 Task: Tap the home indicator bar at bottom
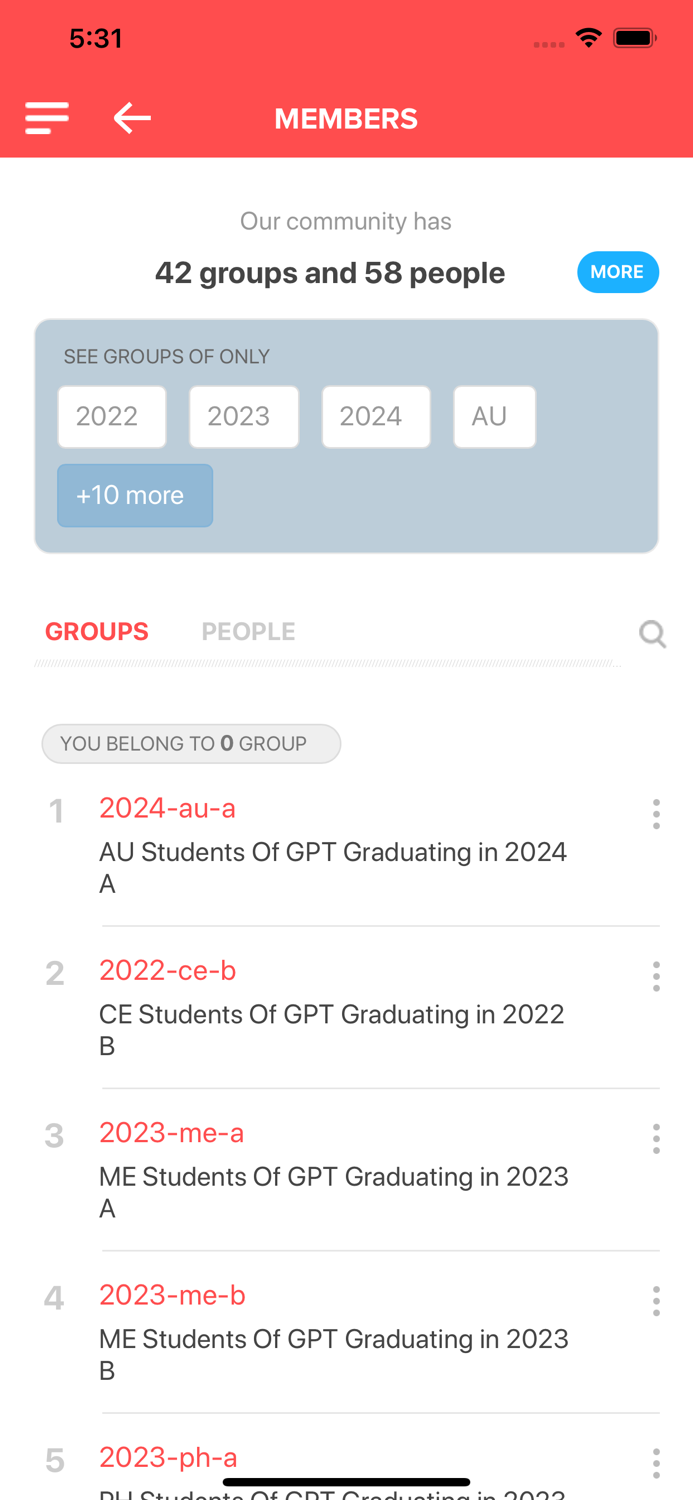pyautogui.click(x=346, y=1481)
